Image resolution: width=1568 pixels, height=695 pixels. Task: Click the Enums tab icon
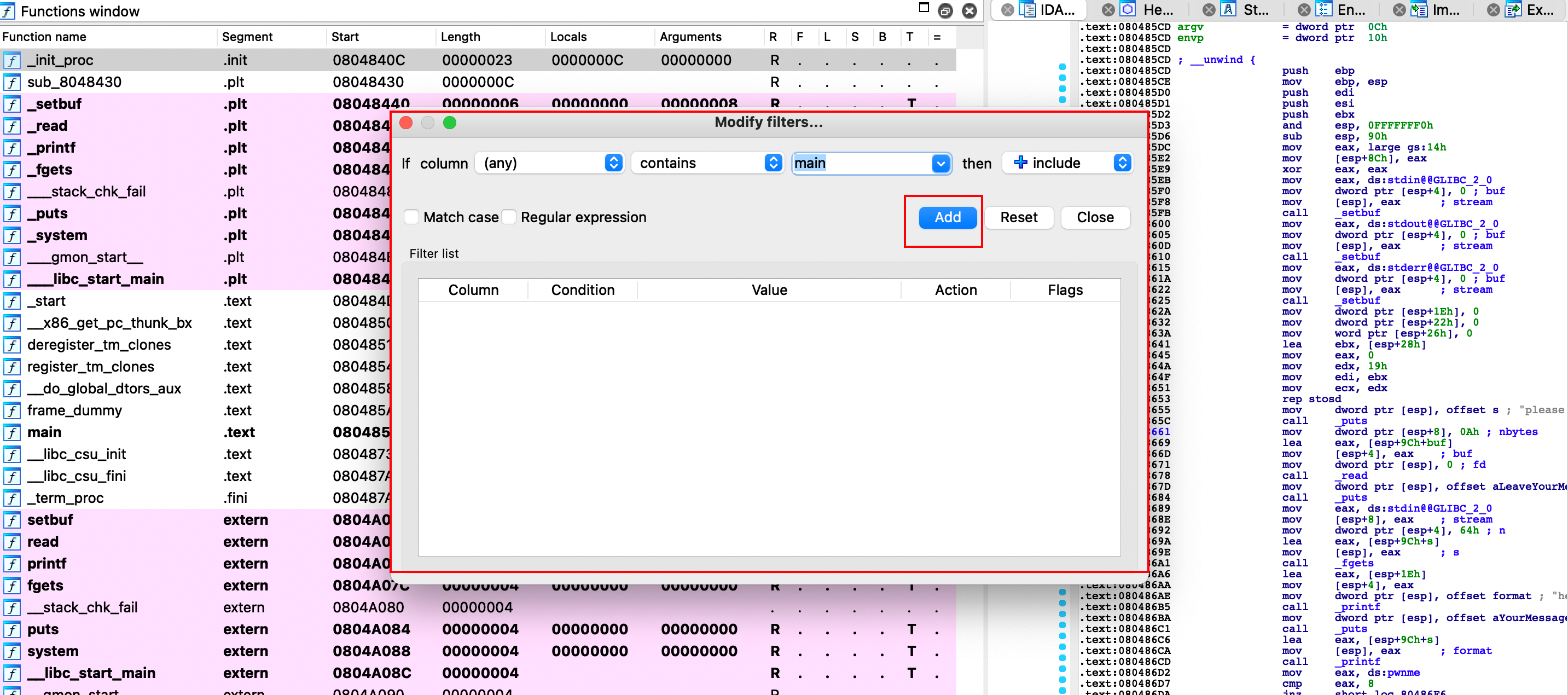point(1323,10)
